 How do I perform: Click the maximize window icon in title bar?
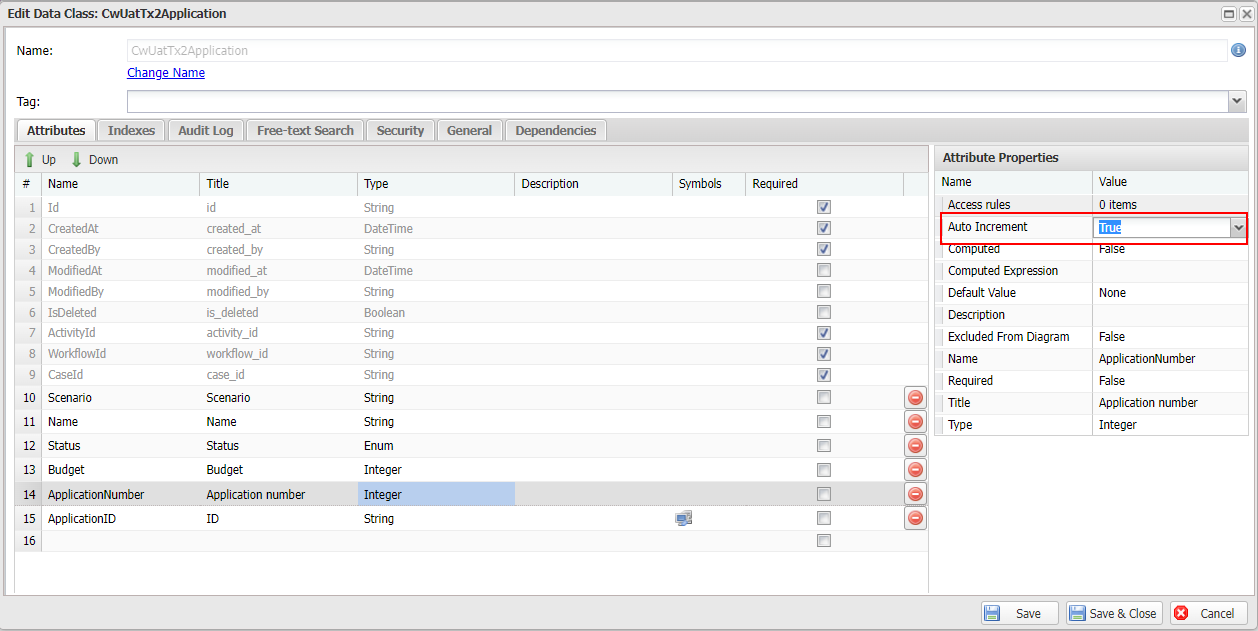(x=1228, y=14)
